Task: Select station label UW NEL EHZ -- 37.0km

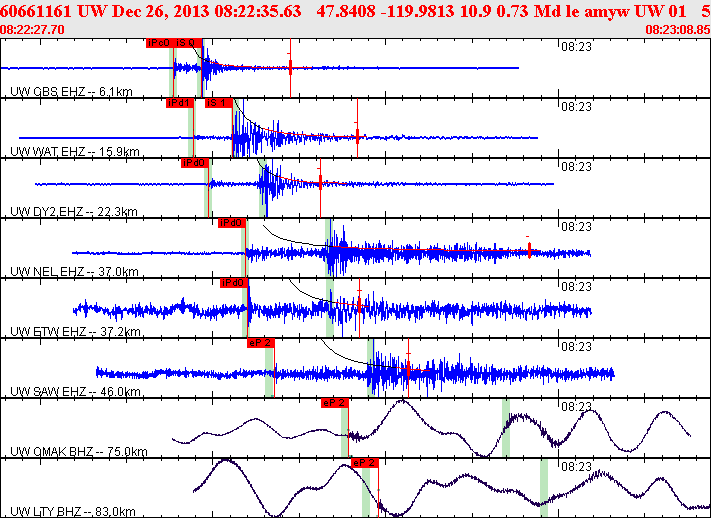Action: click(74, 271)
